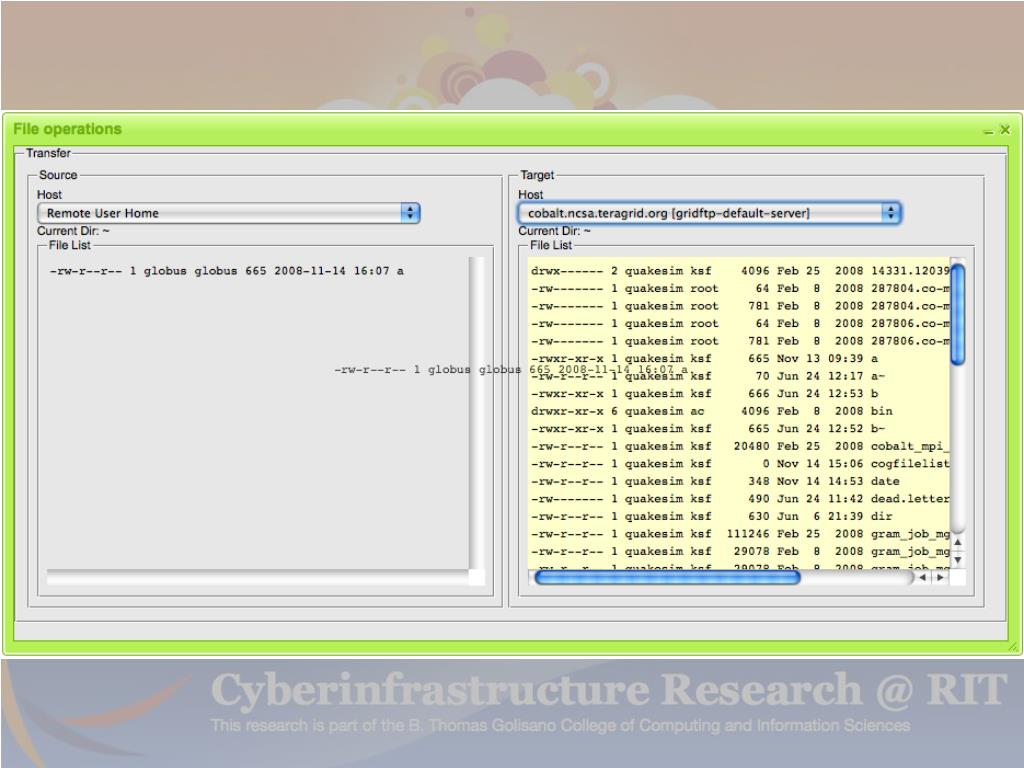Open the Target Host dropdown cobalt.ncsa.teragrid.org
Image resolution: width=1024 pixels, height=768 pixels.
(x=709, y=213)
